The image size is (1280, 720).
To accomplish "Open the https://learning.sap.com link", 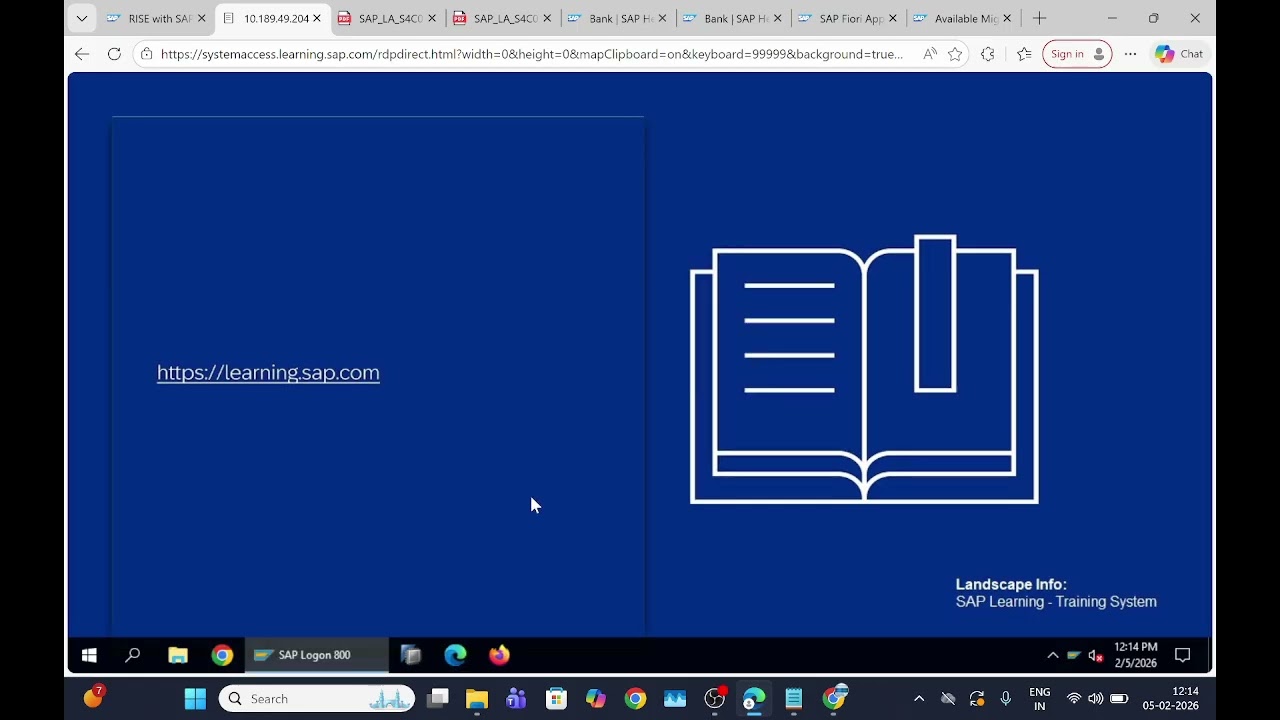I will point(268,372).
